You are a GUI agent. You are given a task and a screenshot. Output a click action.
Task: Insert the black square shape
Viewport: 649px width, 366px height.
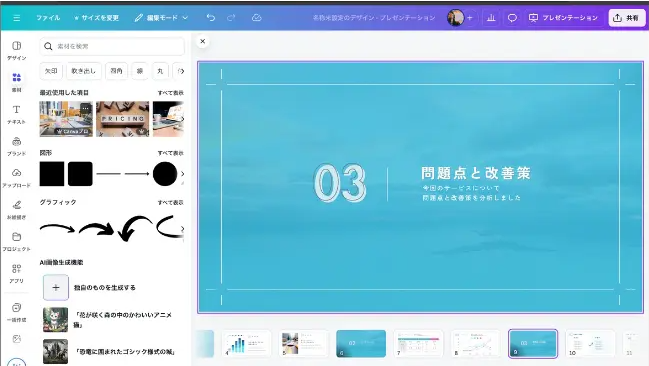(x=52, y=174)
